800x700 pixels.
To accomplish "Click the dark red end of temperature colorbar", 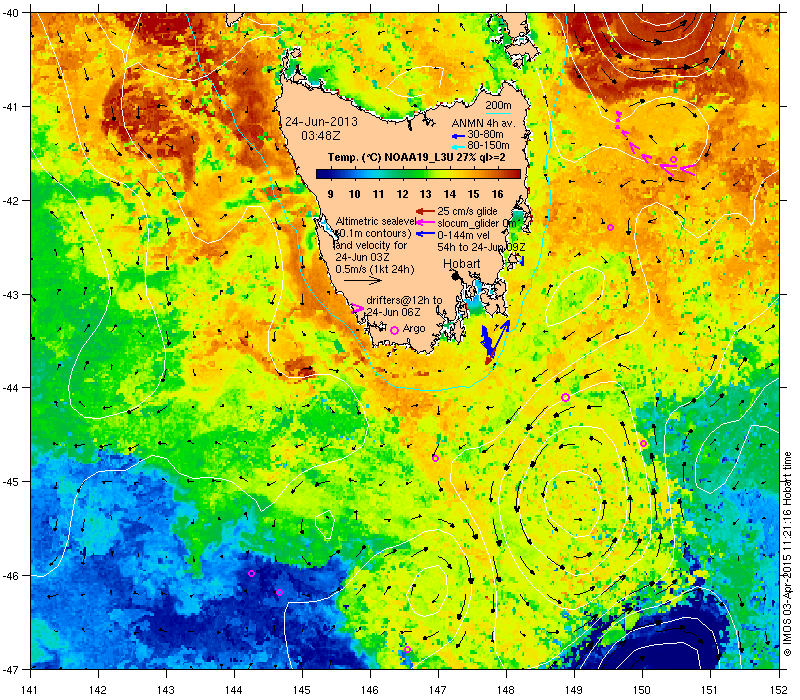I will click(517, 174).
